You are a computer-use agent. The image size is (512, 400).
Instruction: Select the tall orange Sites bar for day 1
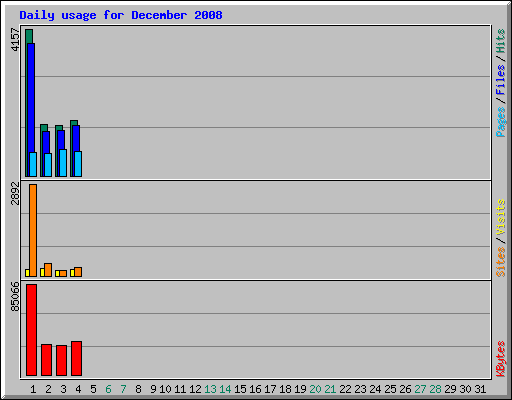[x=33, y=230]
